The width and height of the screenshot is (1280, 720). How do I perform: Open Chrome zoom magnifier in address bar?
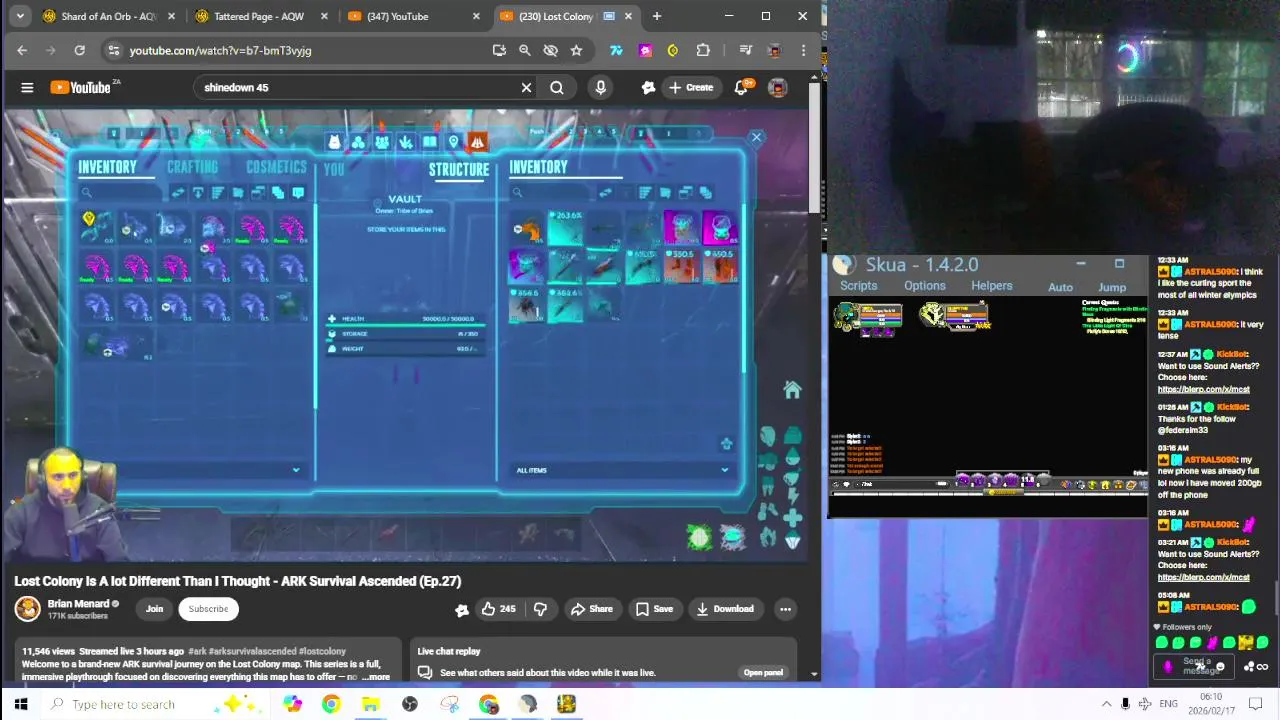point(524,50)
